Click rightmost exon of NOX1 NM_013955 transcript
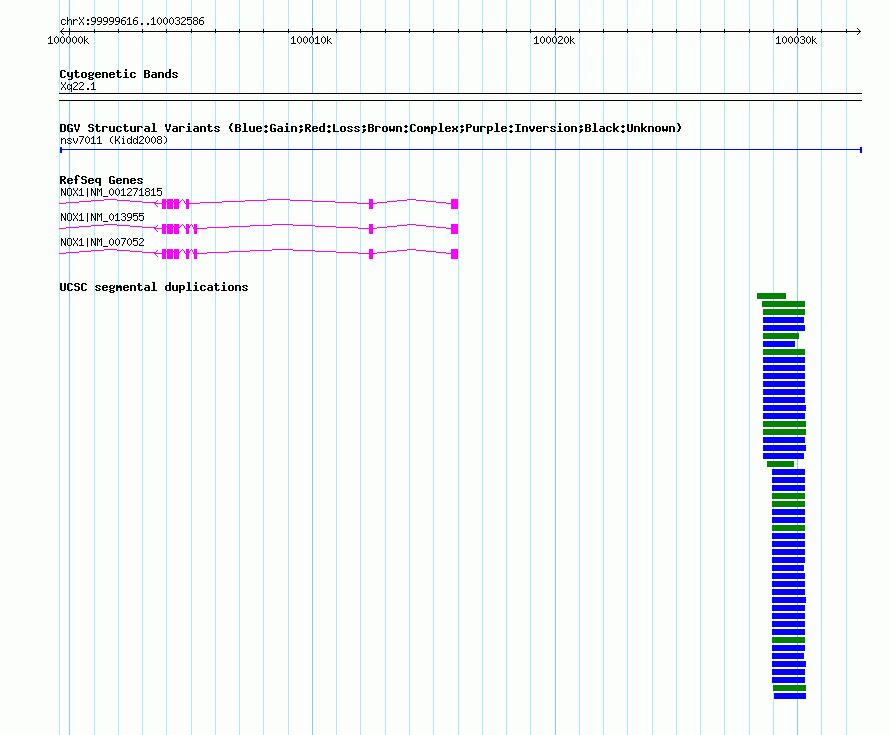The width and height of the screenshot is (890, 735). coord(454,229)
